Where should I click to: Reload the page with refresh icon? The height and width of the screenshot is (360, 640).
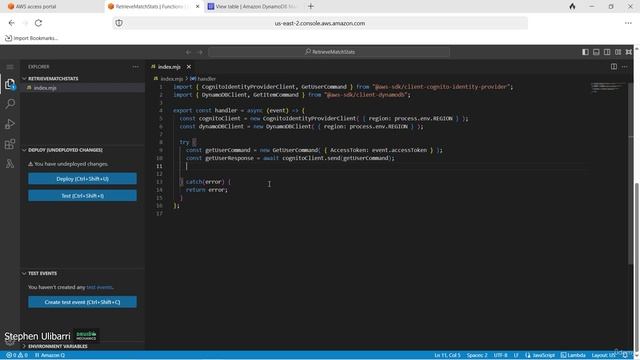click(38, 23)
